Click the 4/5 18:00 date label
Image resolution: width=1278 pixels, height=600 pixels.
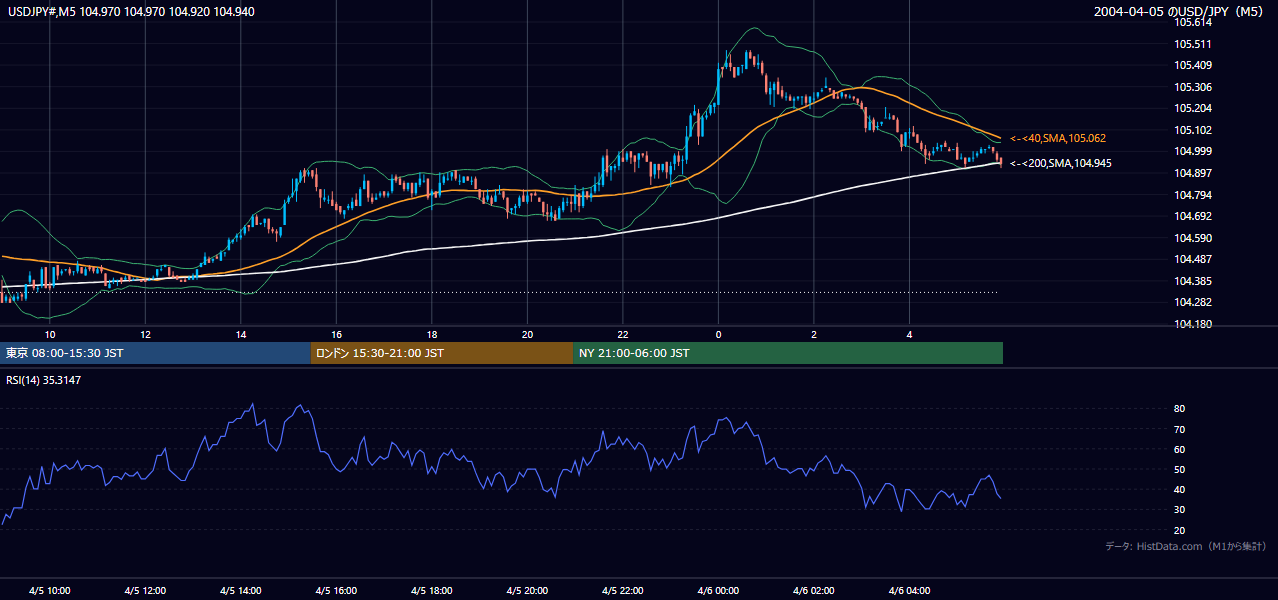(432, 591)
